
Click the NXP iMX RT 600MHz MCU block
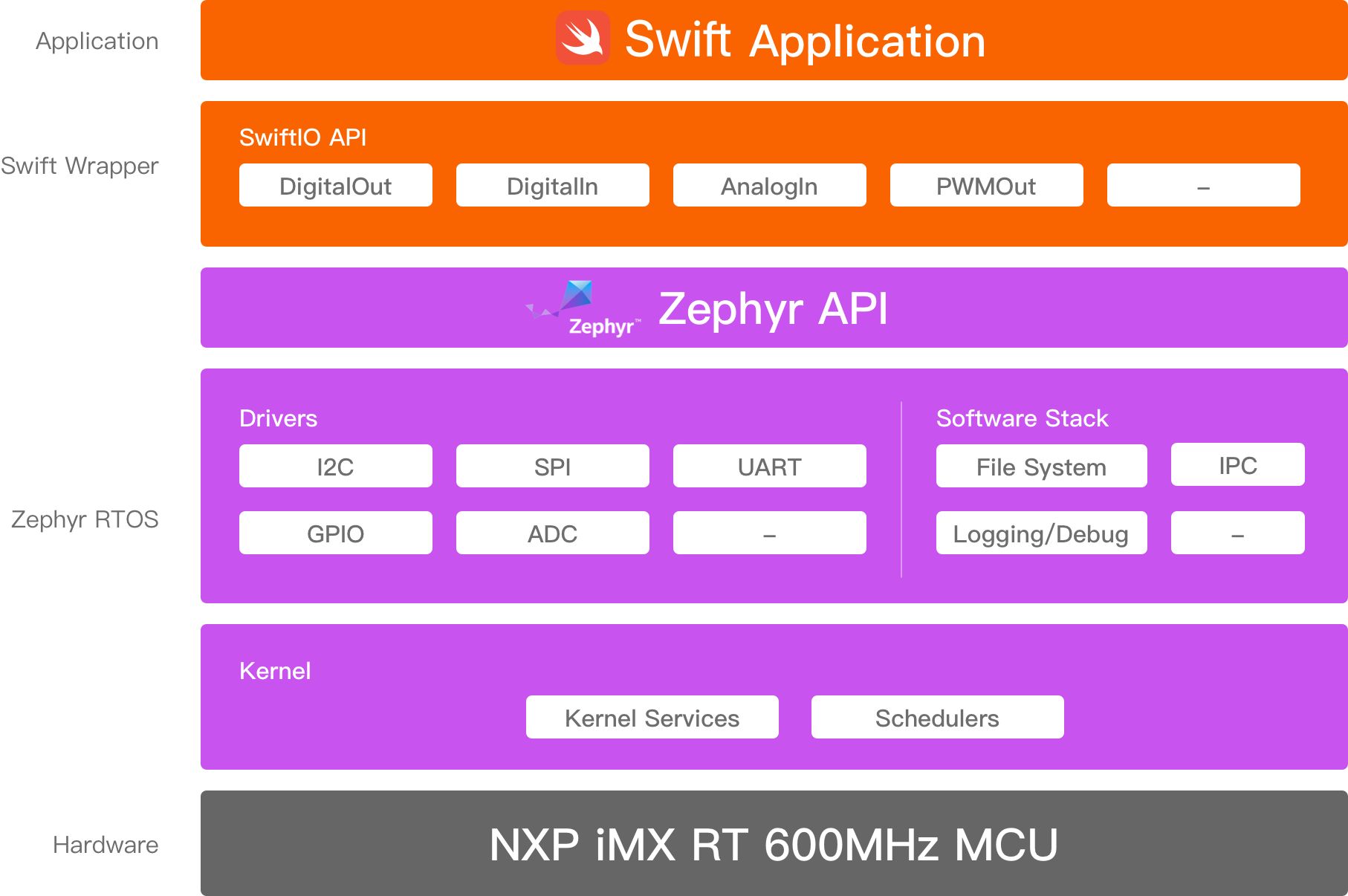pyautogui.click(x=774, y=844)
